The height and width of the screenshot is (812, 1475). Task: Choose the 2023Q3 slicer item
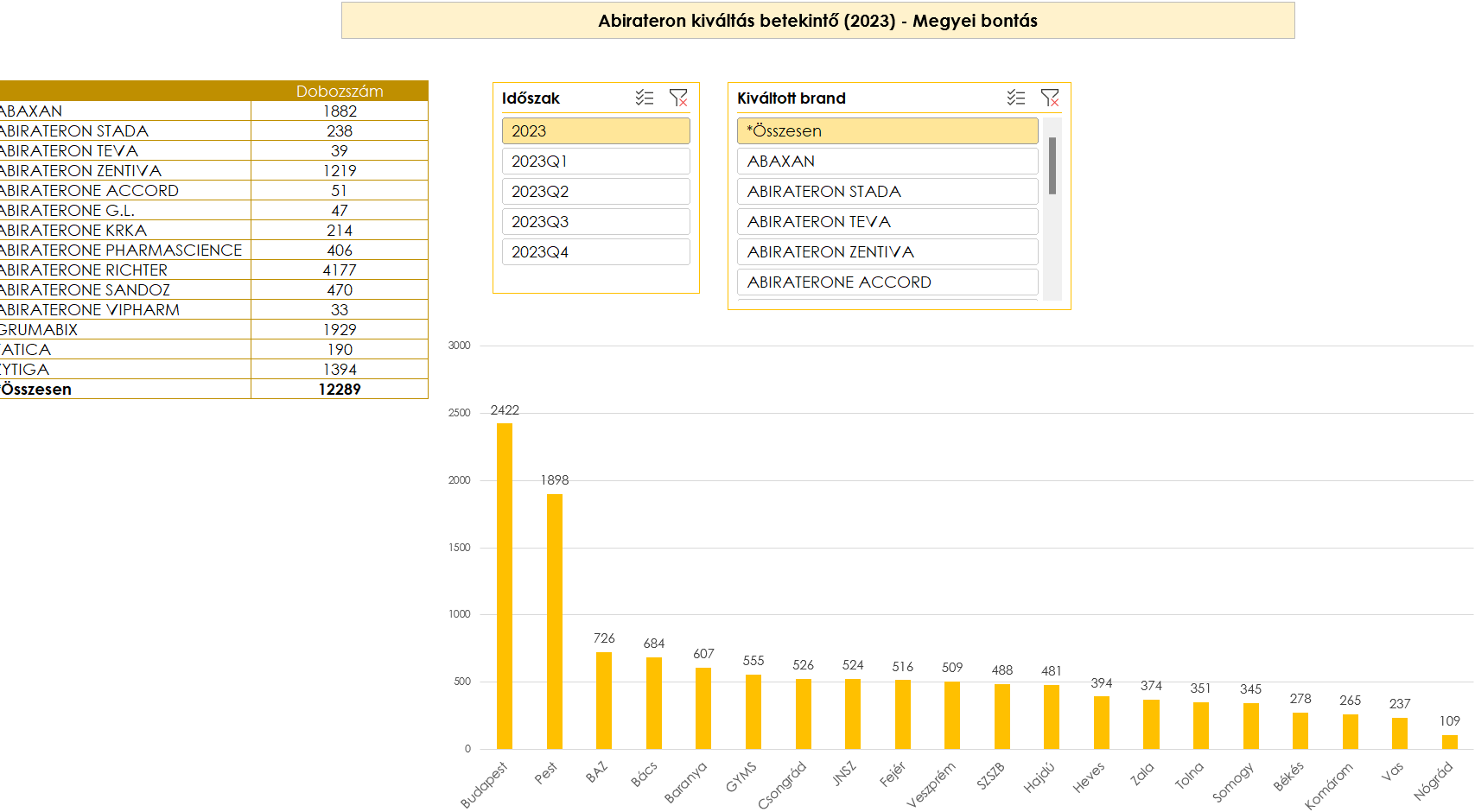(x=595, y=222)
